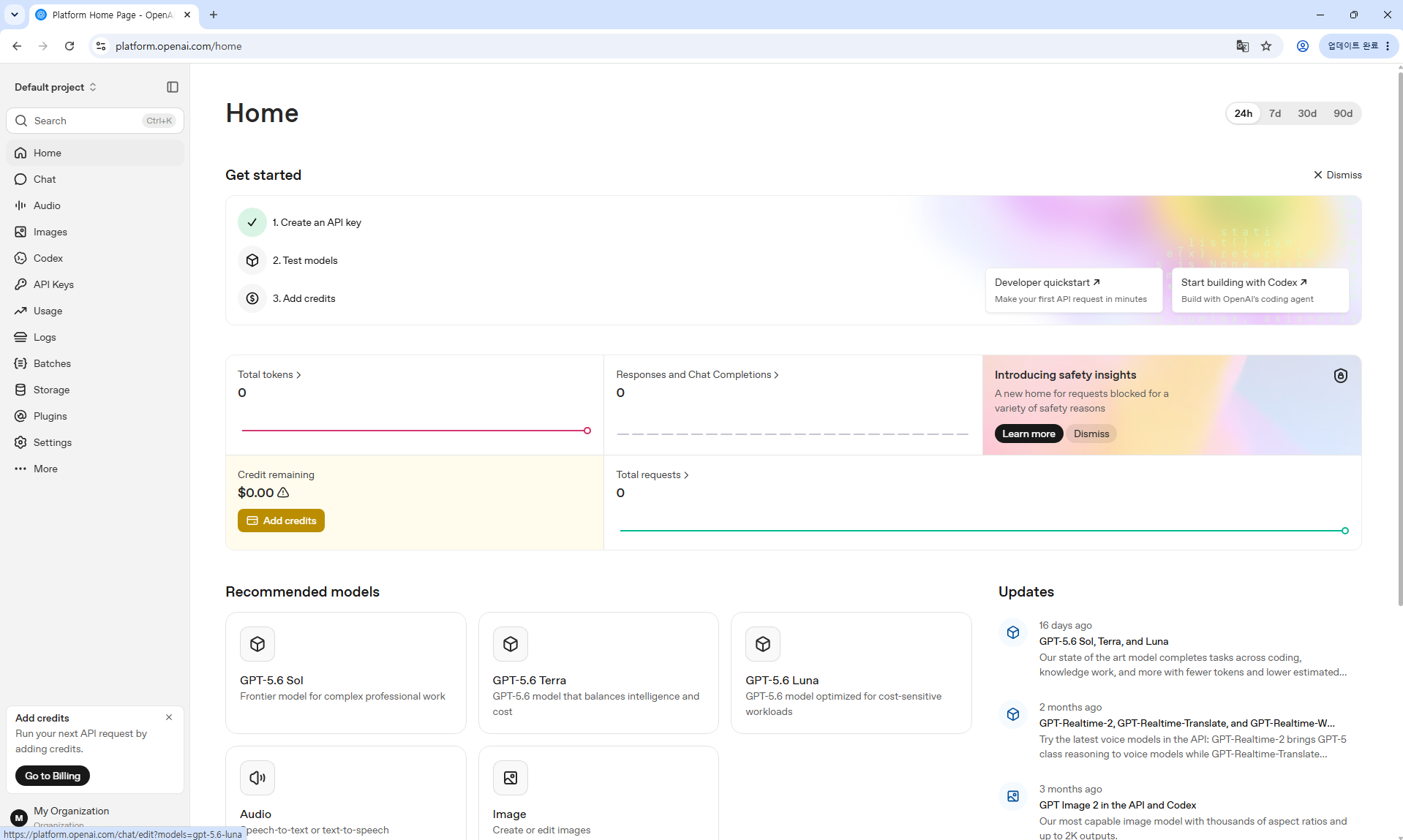Dismiss the safety insights banner
Screen dimensions: 1403x840
pyautogui.click(x=1091, y=434)
